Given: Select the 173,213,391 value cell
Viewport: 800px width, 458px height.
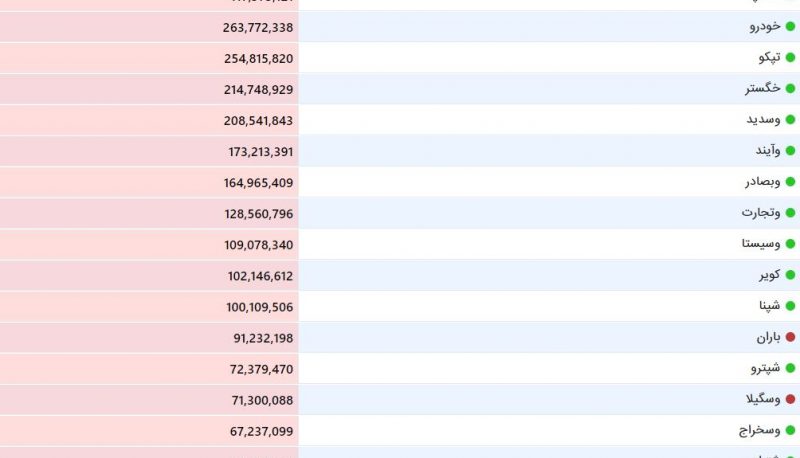Looking at the screenshot, I should (x=149, y=151).
